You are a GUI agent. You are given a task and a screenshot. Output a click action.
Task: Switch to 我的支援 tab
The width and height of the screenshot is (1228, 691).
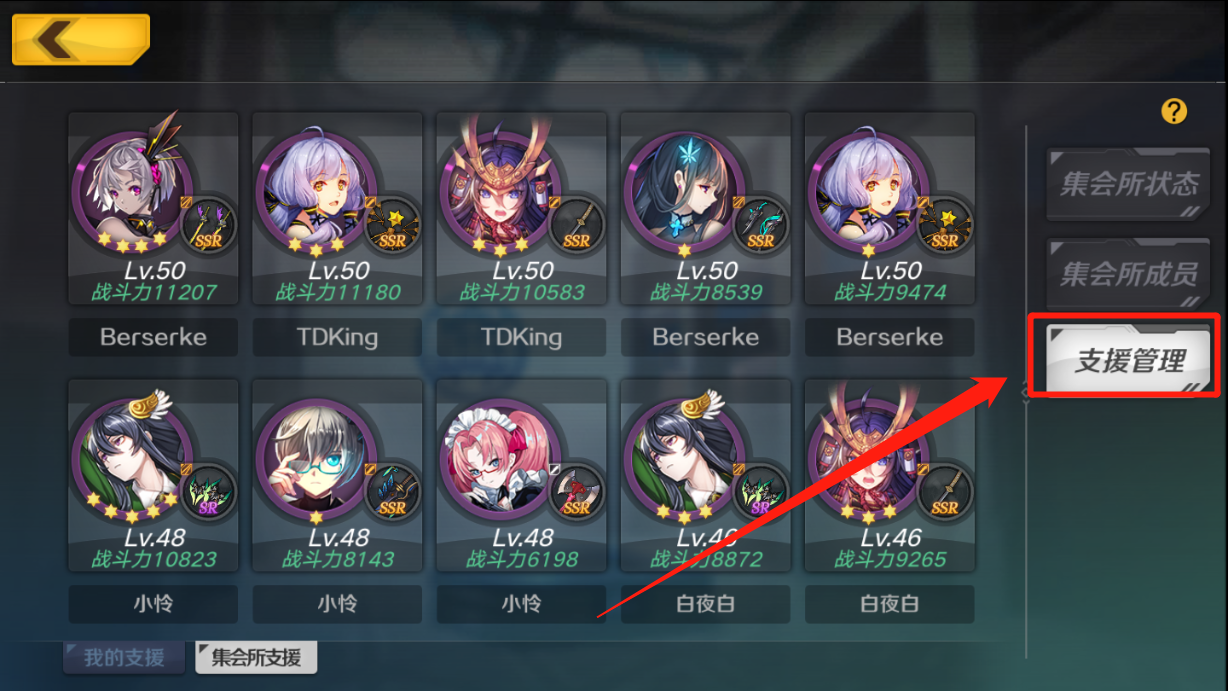(x=124, y=658)
